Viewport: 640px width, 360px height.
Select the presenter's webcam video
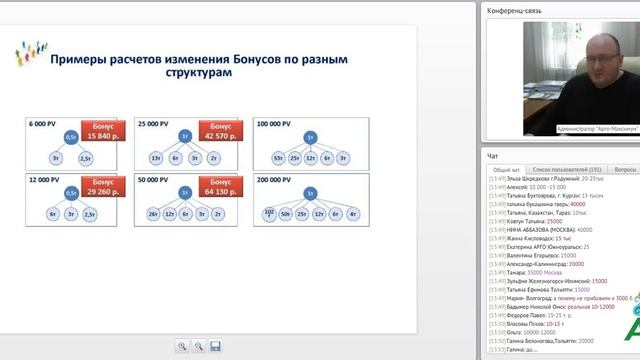(x=582, y=78)
